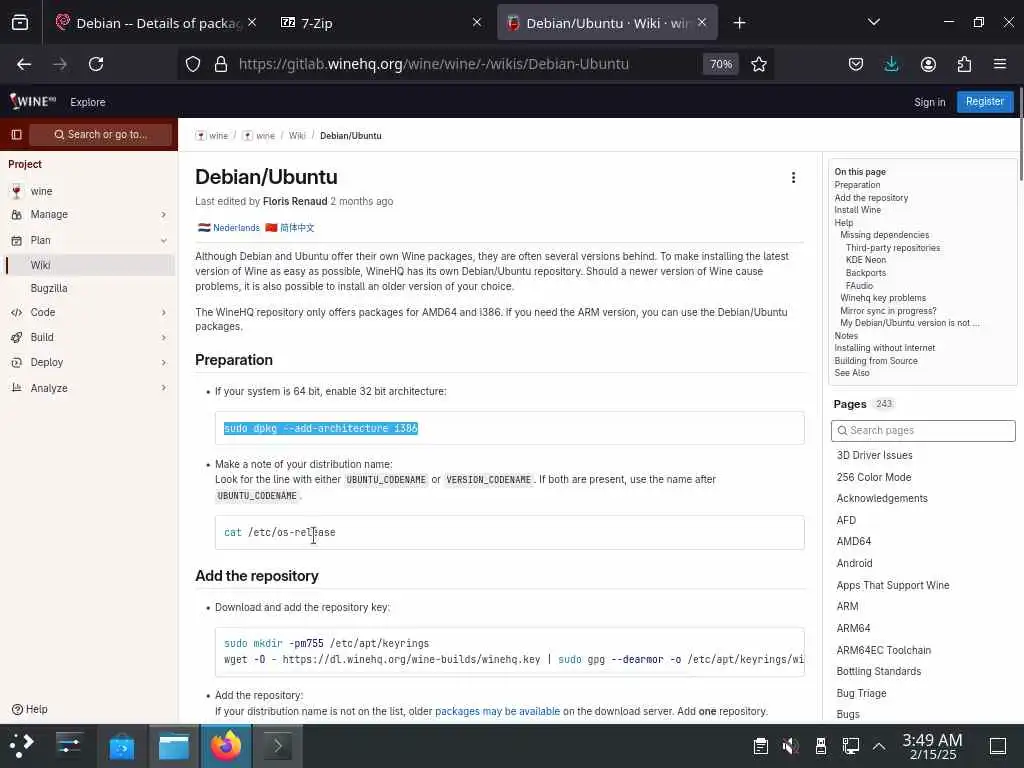Open Firefox application hamburger menu
Viewport: 1024px width, 768px height.
point(1000,64)
